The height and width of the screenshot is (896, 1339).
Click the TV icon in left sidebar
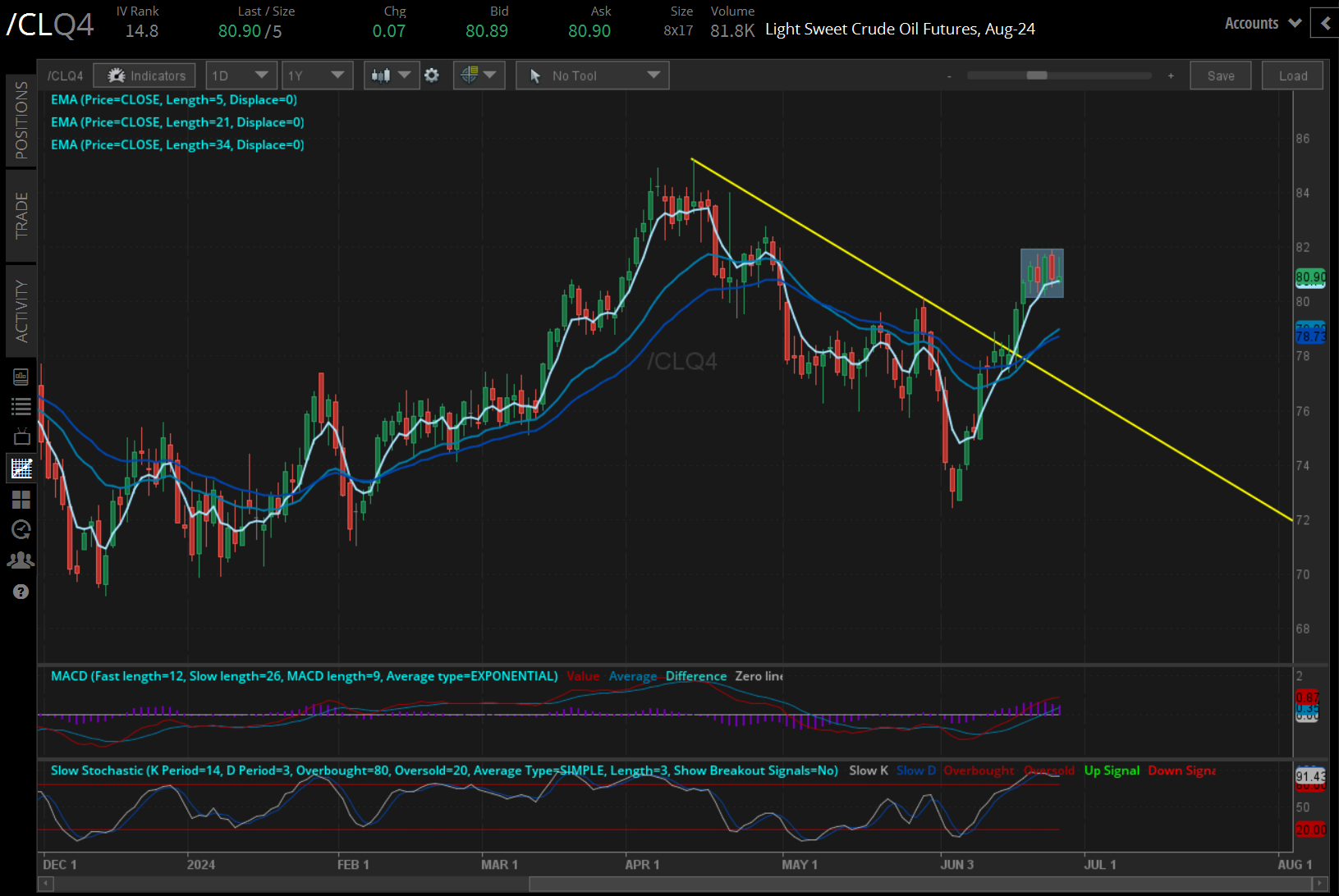click(x=21, y=437)
